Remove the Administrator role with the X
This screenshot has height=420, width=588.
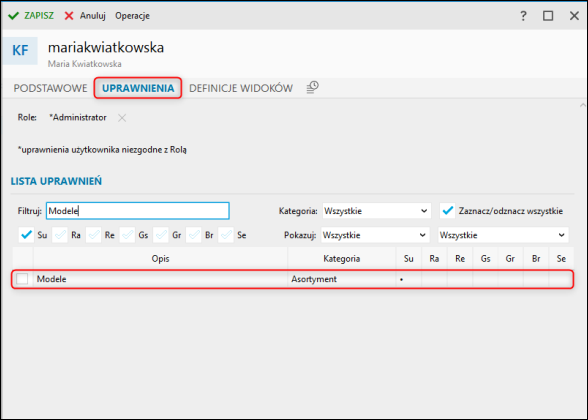[x=122, y=118]
